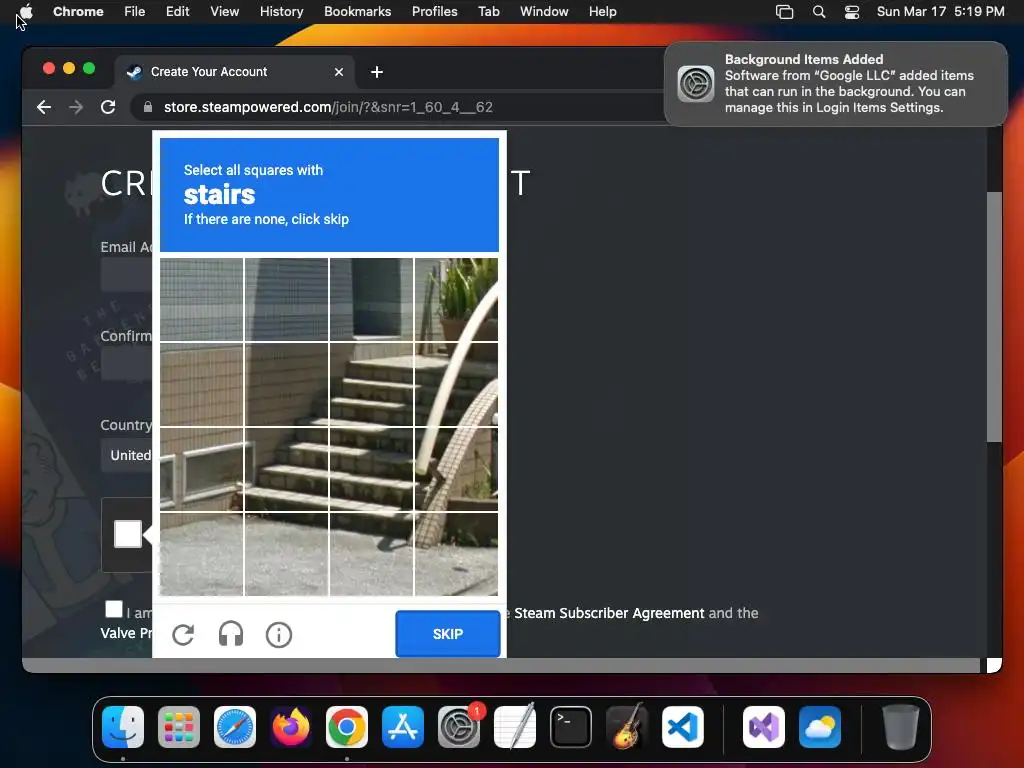The image size is (1024, 768).
Task: Switch to the audio captcha challenge
Action: click(x=231, y=634)
